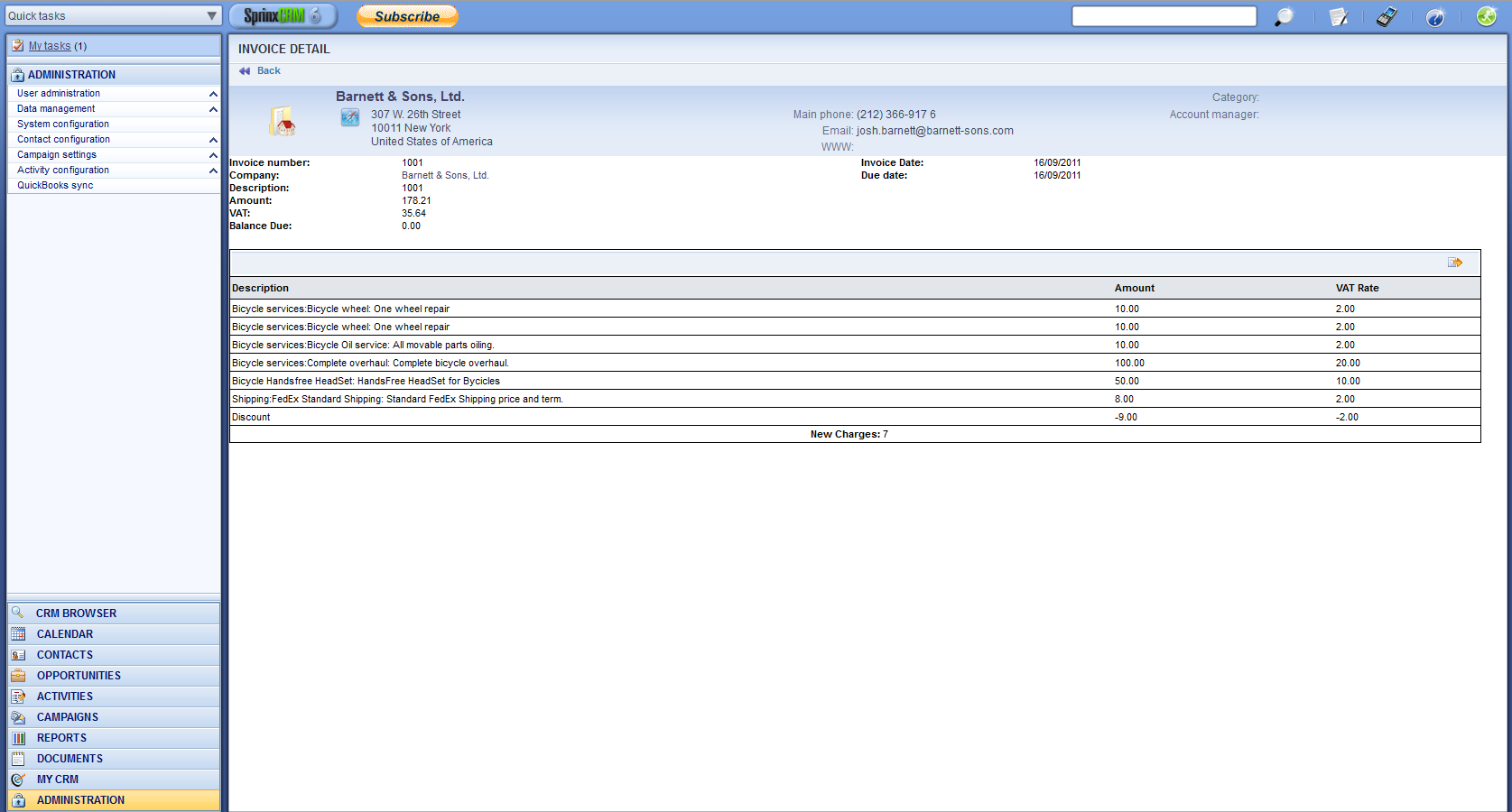
Task: Click the -9.00 discount amount
Action: [1126, 418]
